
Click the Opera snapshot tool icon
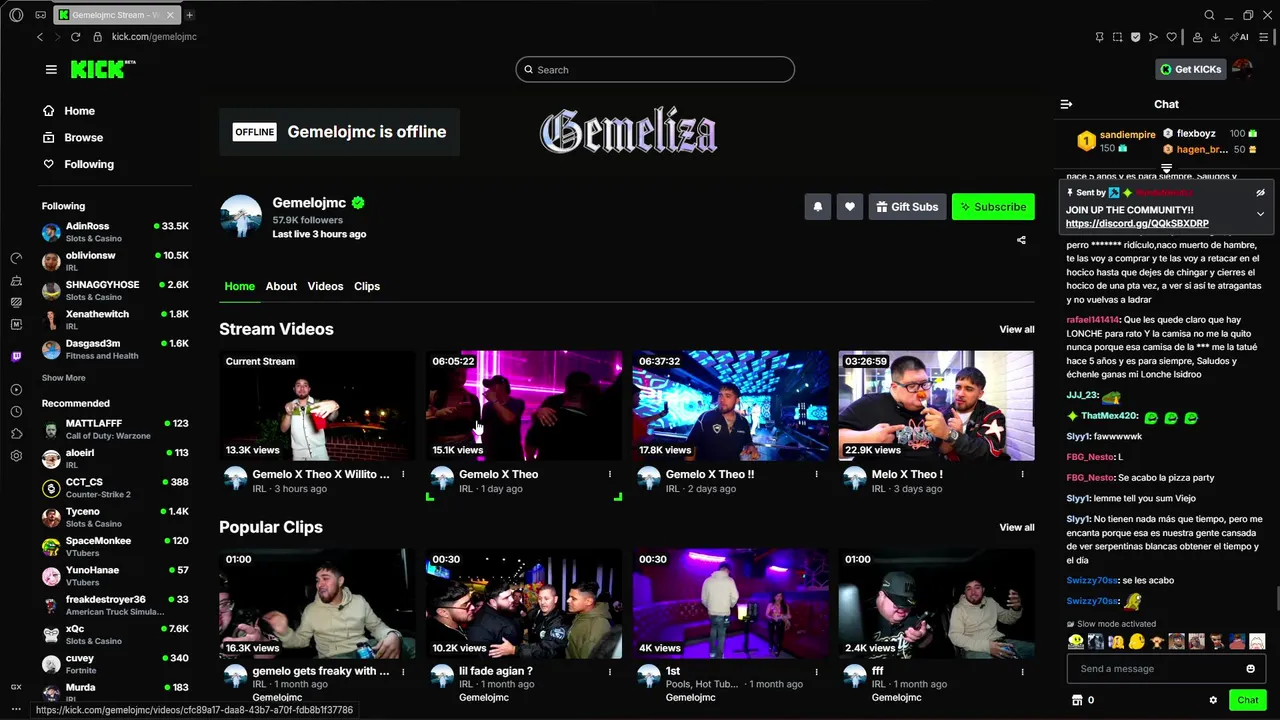(x=1117, y=37)
